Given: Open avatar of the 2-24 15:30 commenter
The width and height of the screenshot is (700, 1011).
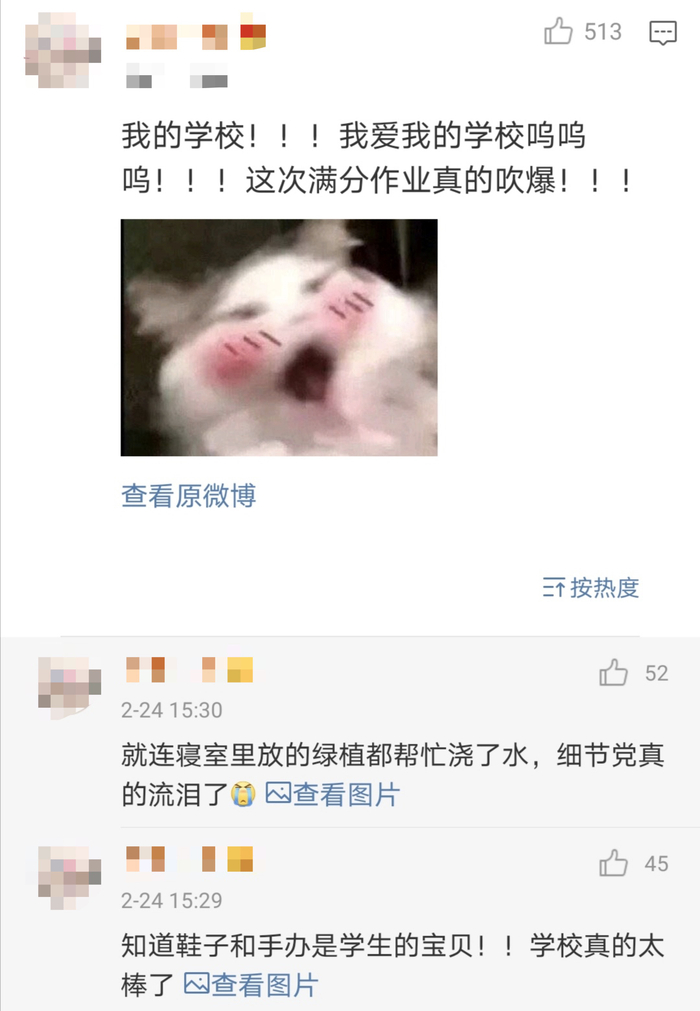Looking at the screenshot, I should (70, 688).
